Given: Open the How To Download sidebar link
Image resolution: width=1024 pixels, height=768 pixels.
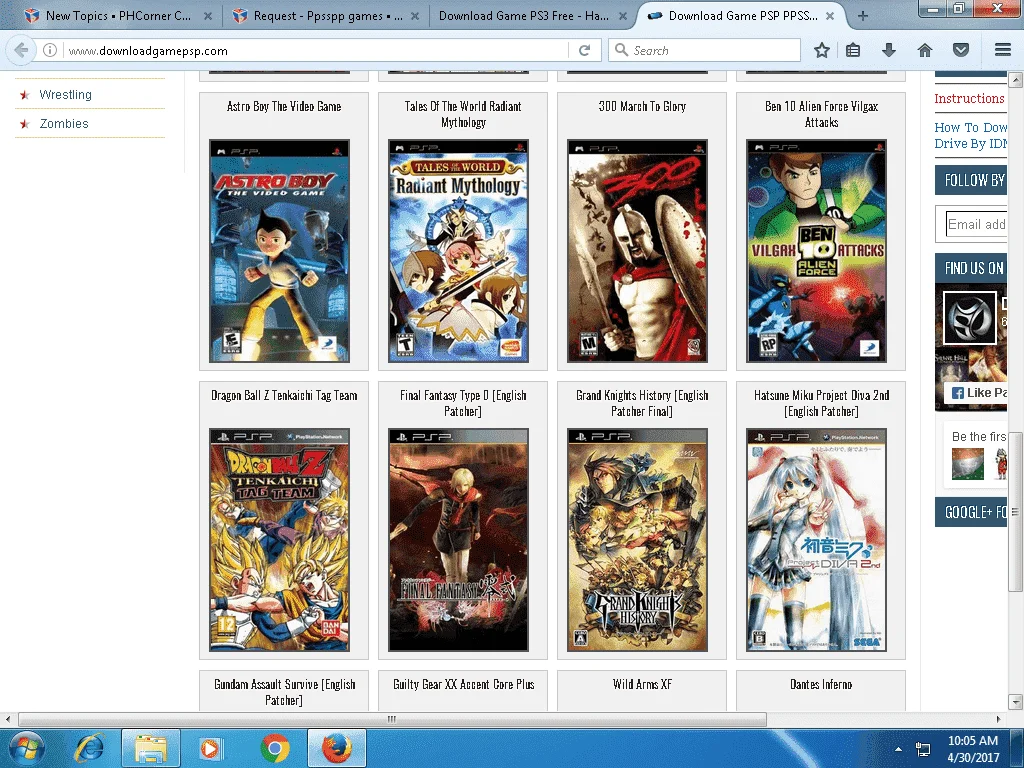Looking at the screenshot, I should tap(970, 135).
